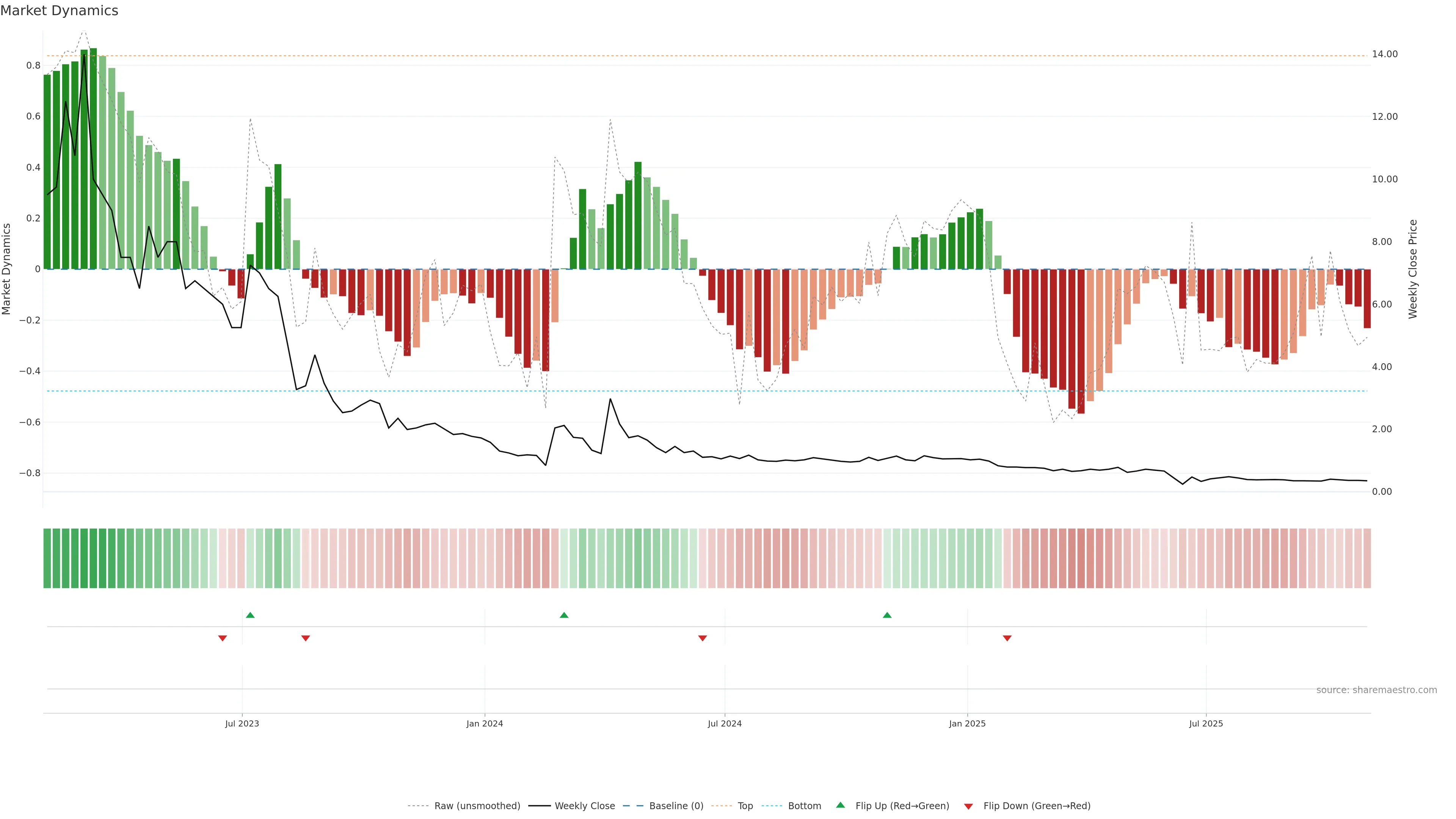Toggle the Baseline (0) legend entry
Image resolution: width=1456 pixels, height=819 pixels.
[x=676, y=806]
